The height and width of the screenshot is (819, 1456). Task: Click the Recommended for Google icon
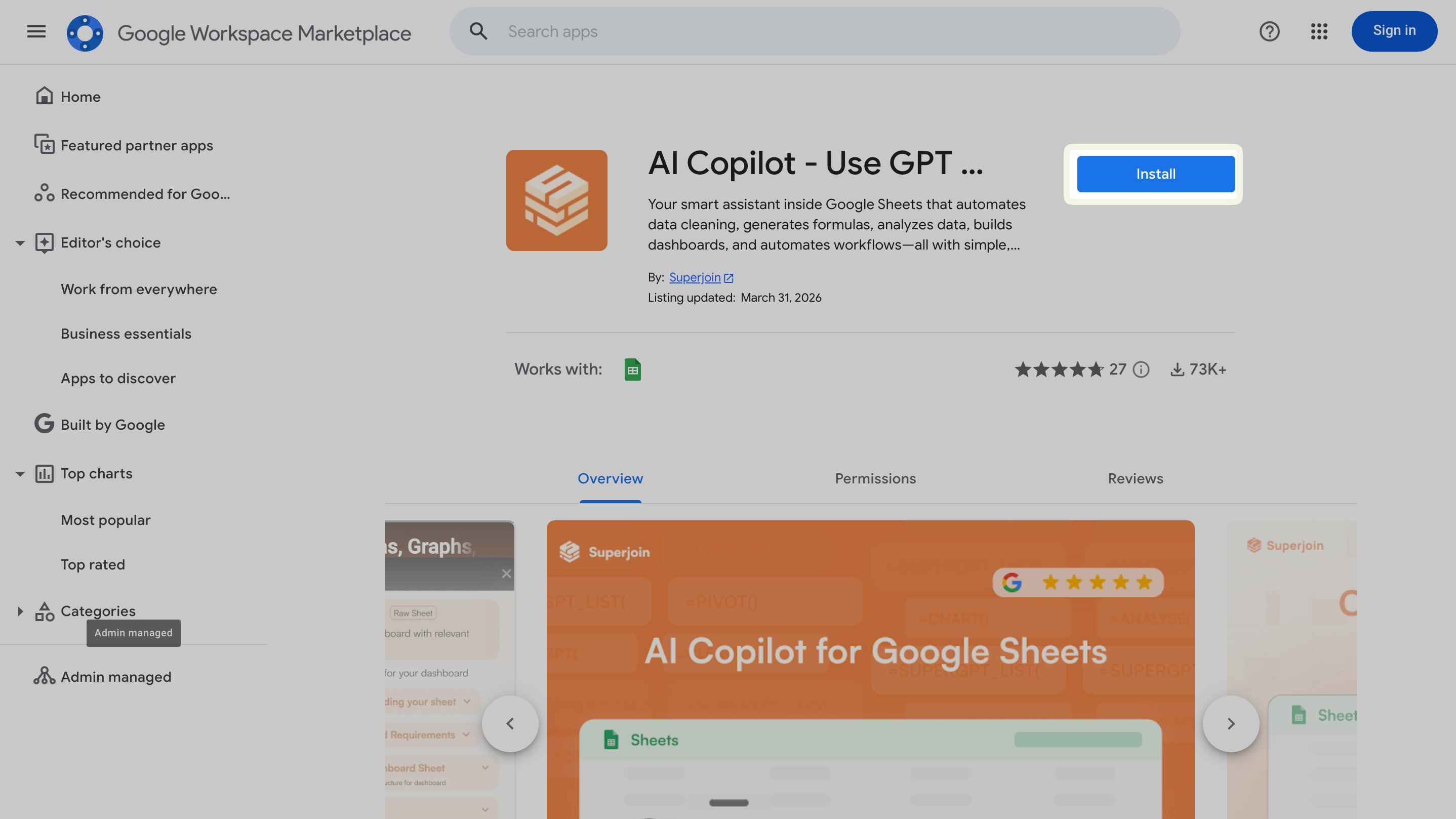pyautogui.click(x=44, y=193)
